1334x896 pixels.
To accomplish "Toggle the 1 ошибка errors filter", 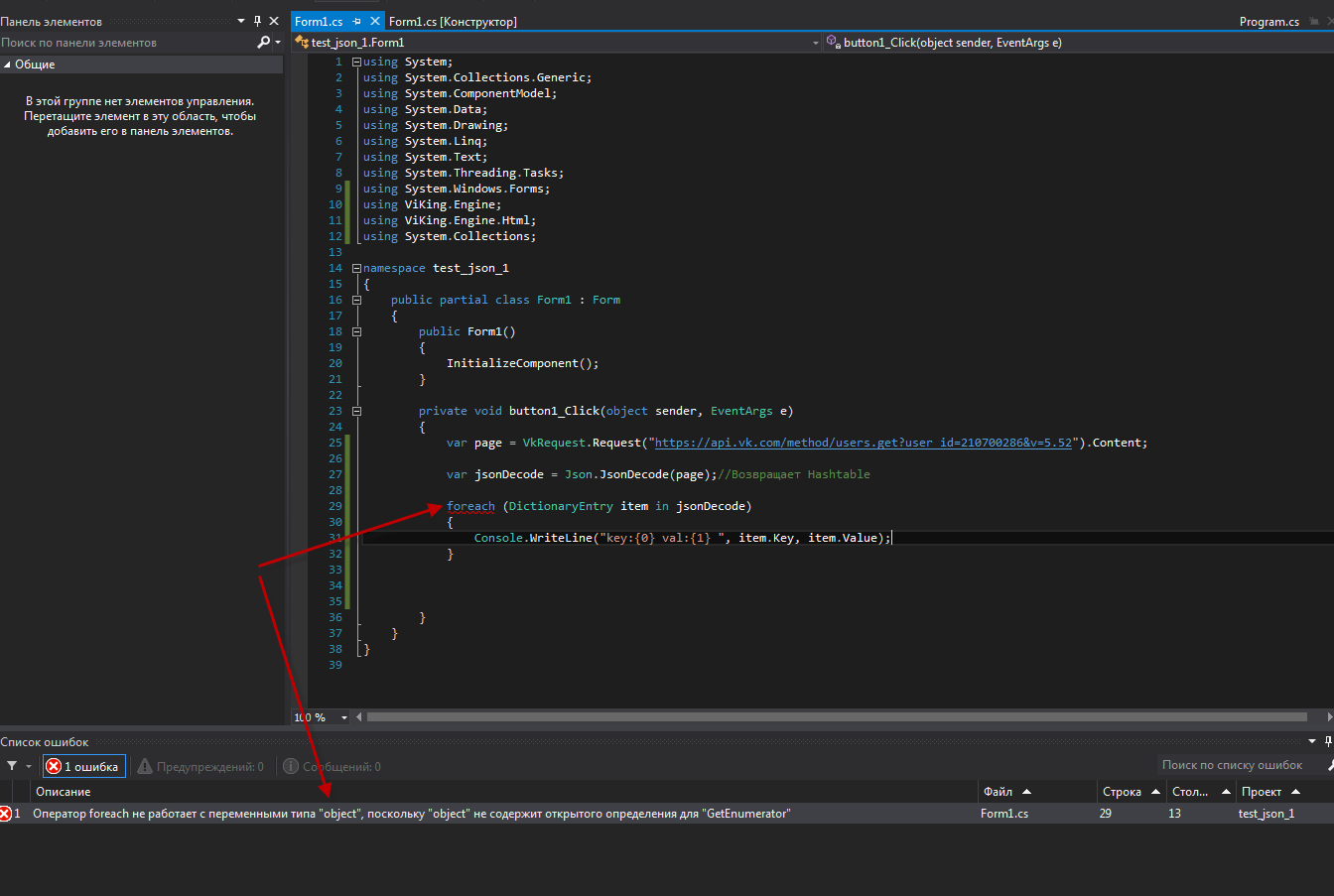I will coord(83,766).
